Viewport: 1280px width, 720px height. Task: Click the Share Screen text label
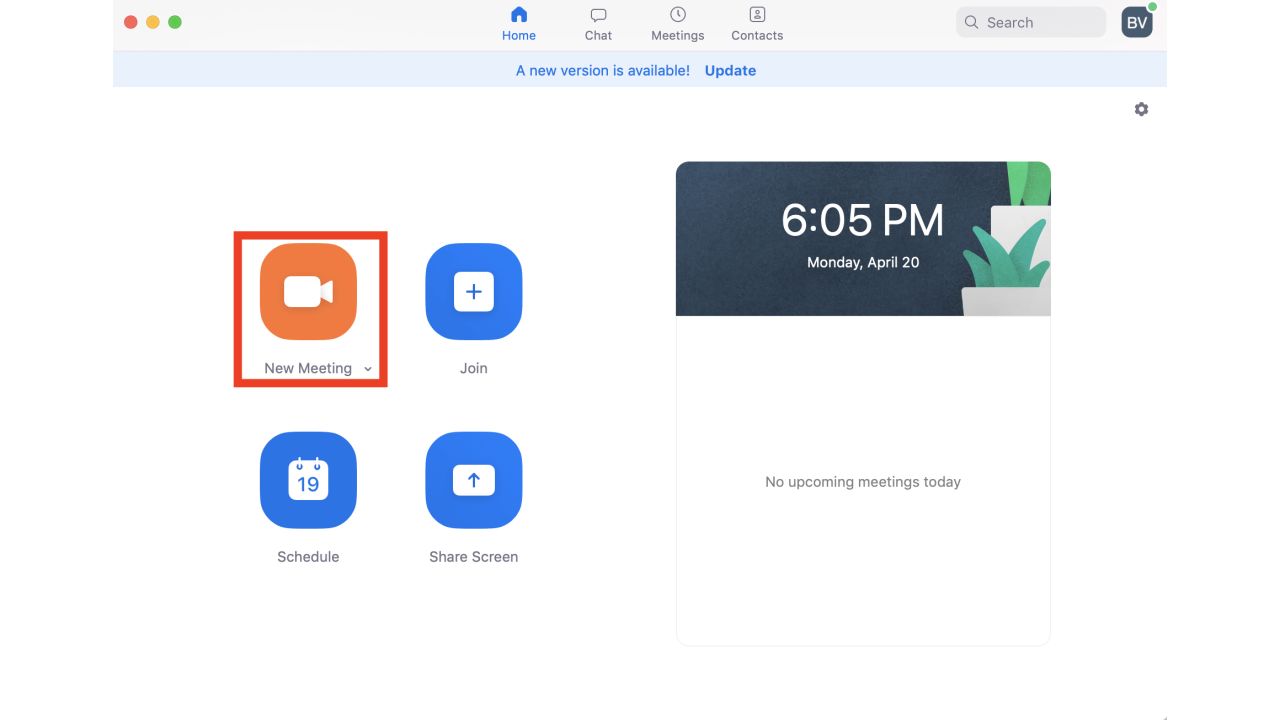tap(474, 557)
